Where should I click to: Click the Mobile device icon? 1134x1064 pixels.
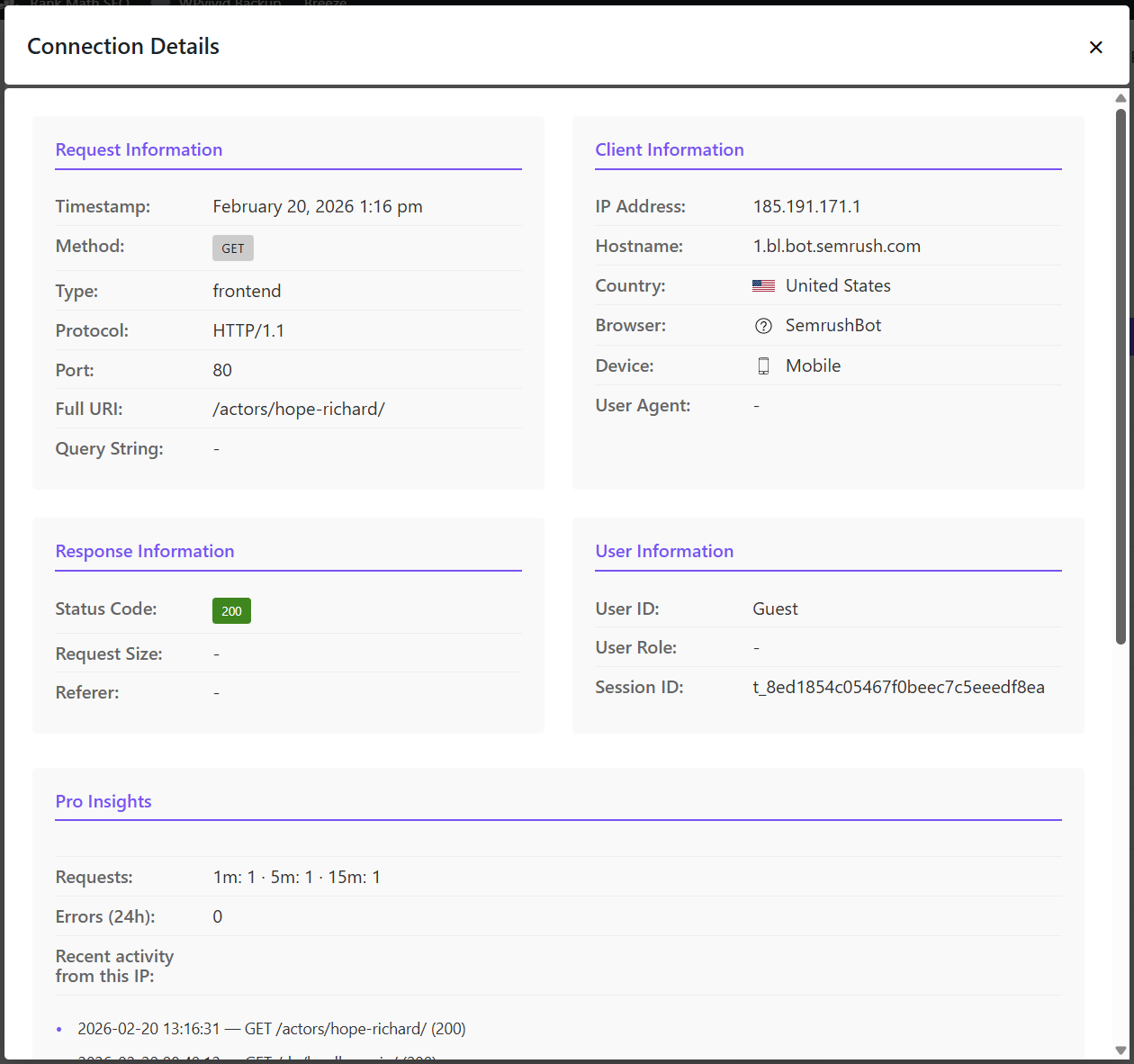(763, 365)
